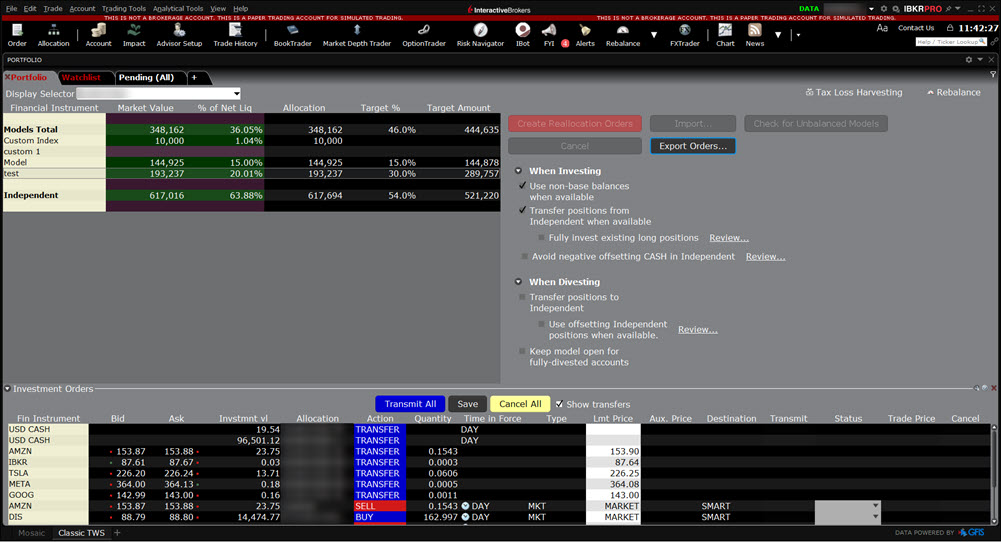Enable Transfer positions to Independent
The width and height of the screenshot is (1001, 542).
(x=522, y=297)
